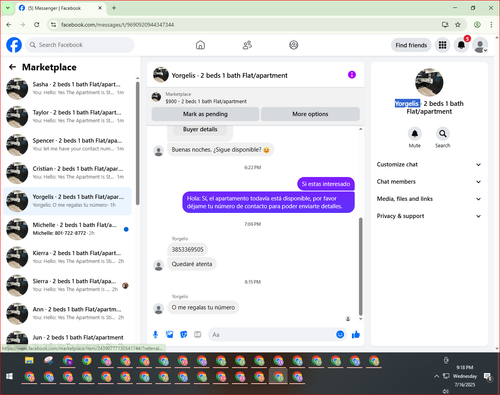This screenshot has height=395, width=500.
Task: Open Jun's conversation
Action: (68, 339)
